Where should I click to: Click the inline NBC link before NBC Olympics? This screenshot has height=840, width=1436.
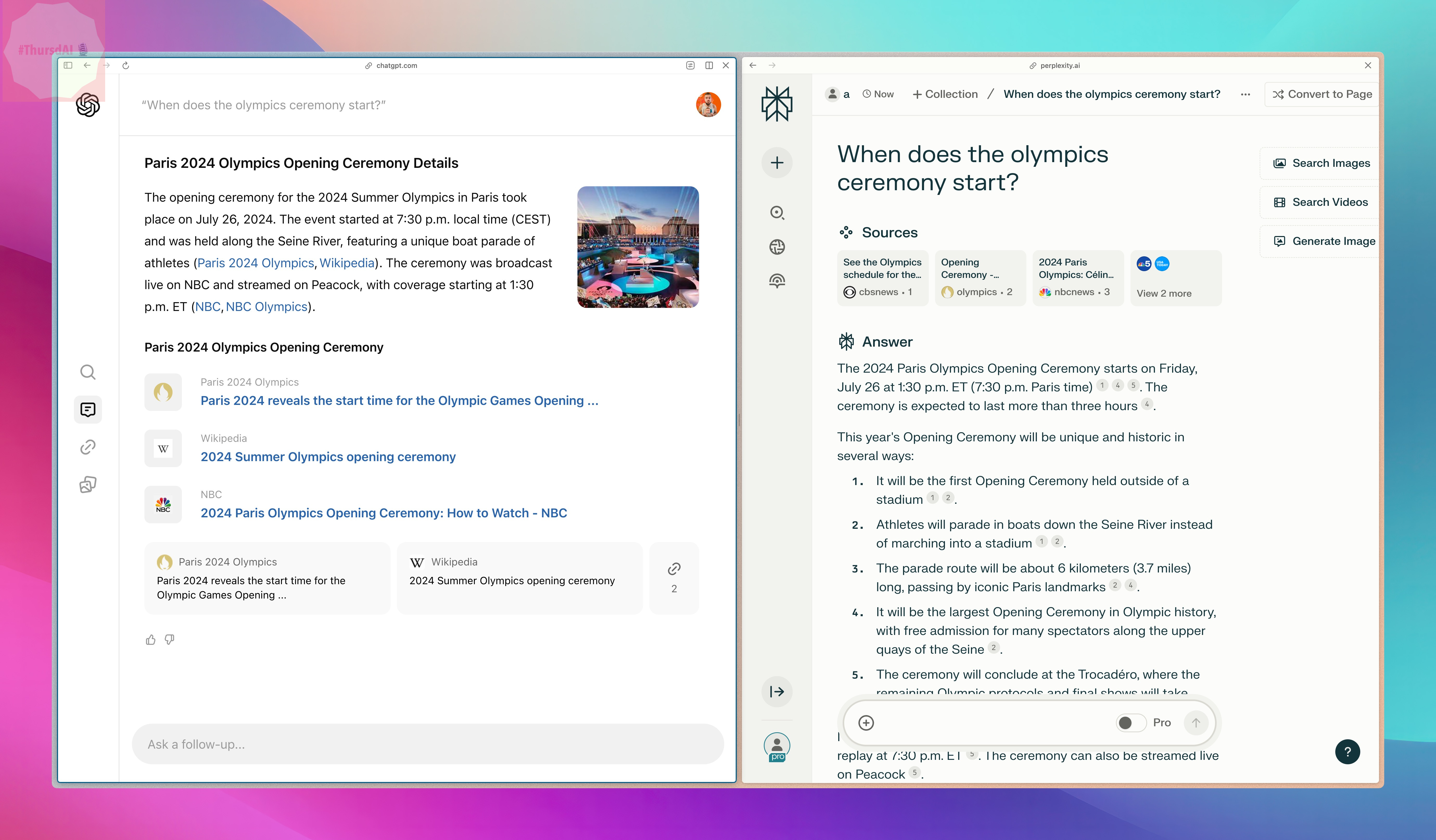tap(207, 307)
